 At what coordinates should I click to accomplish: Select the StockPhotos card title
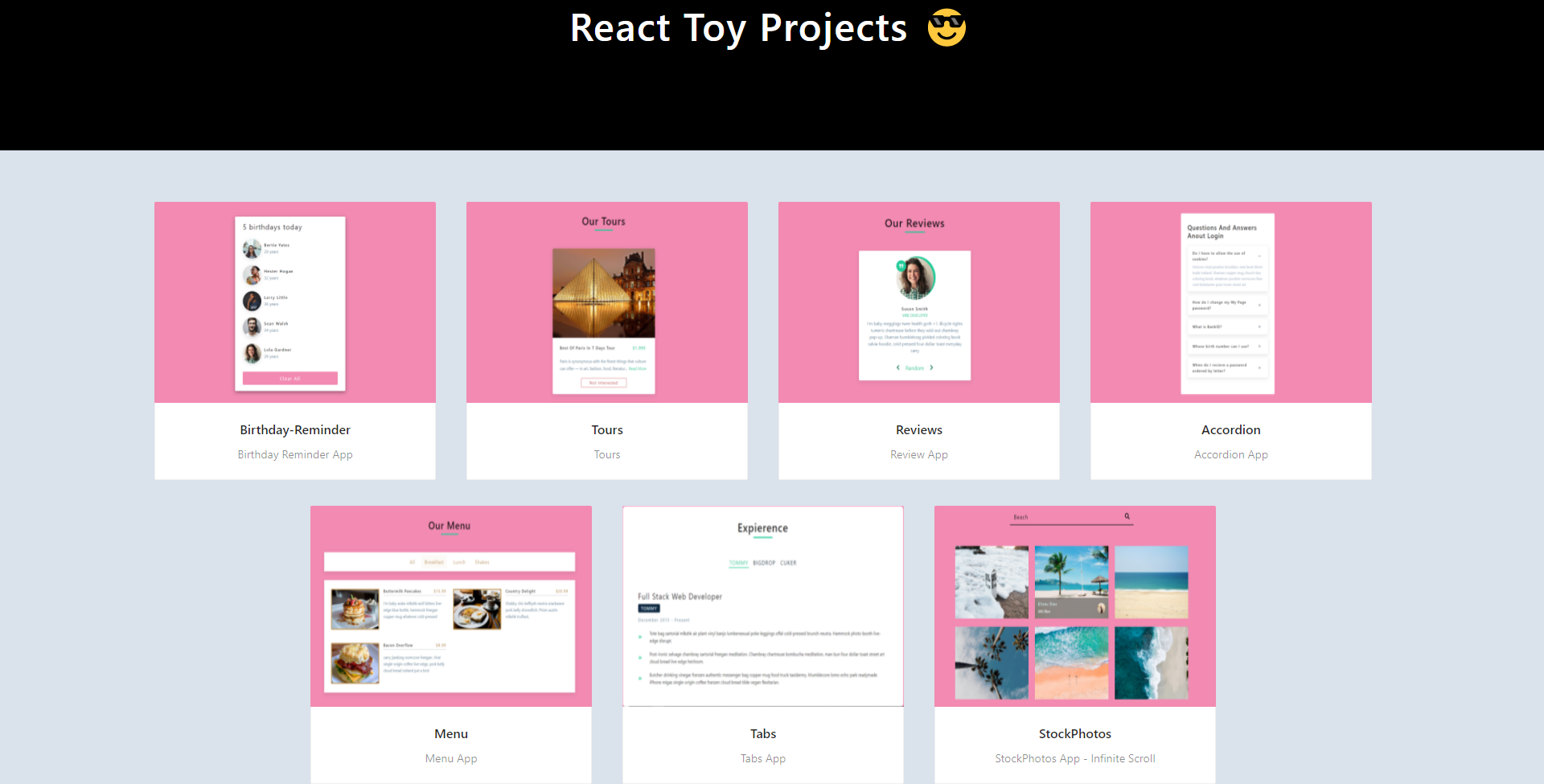(x=1075, y=734)
